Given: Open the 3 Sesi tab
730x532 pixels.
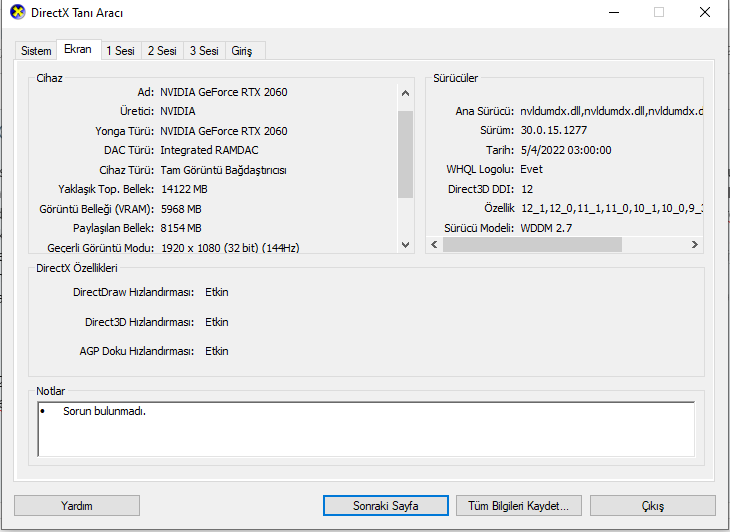Looking at the screenshot, I should click(x=204, y=51).
